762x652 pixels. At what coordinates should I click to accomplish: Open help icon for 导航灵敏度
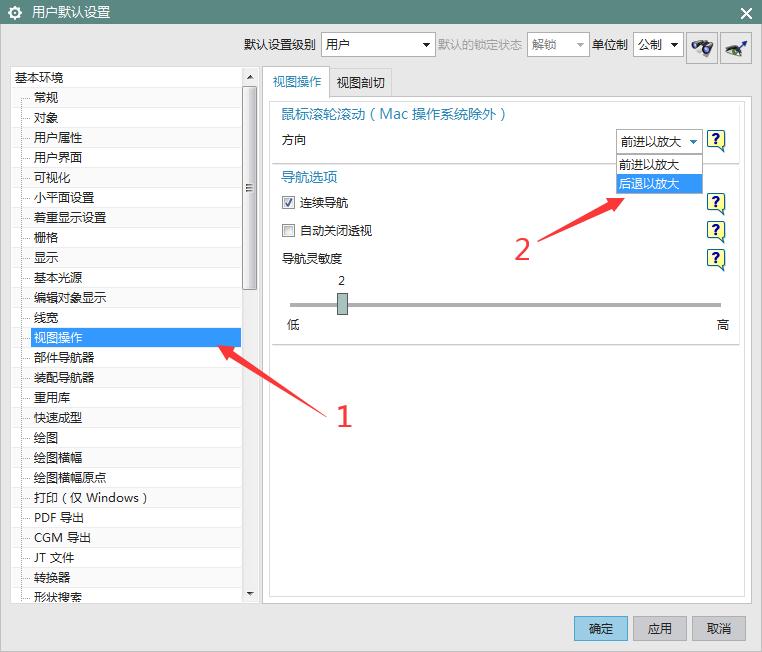coord(716,259)
